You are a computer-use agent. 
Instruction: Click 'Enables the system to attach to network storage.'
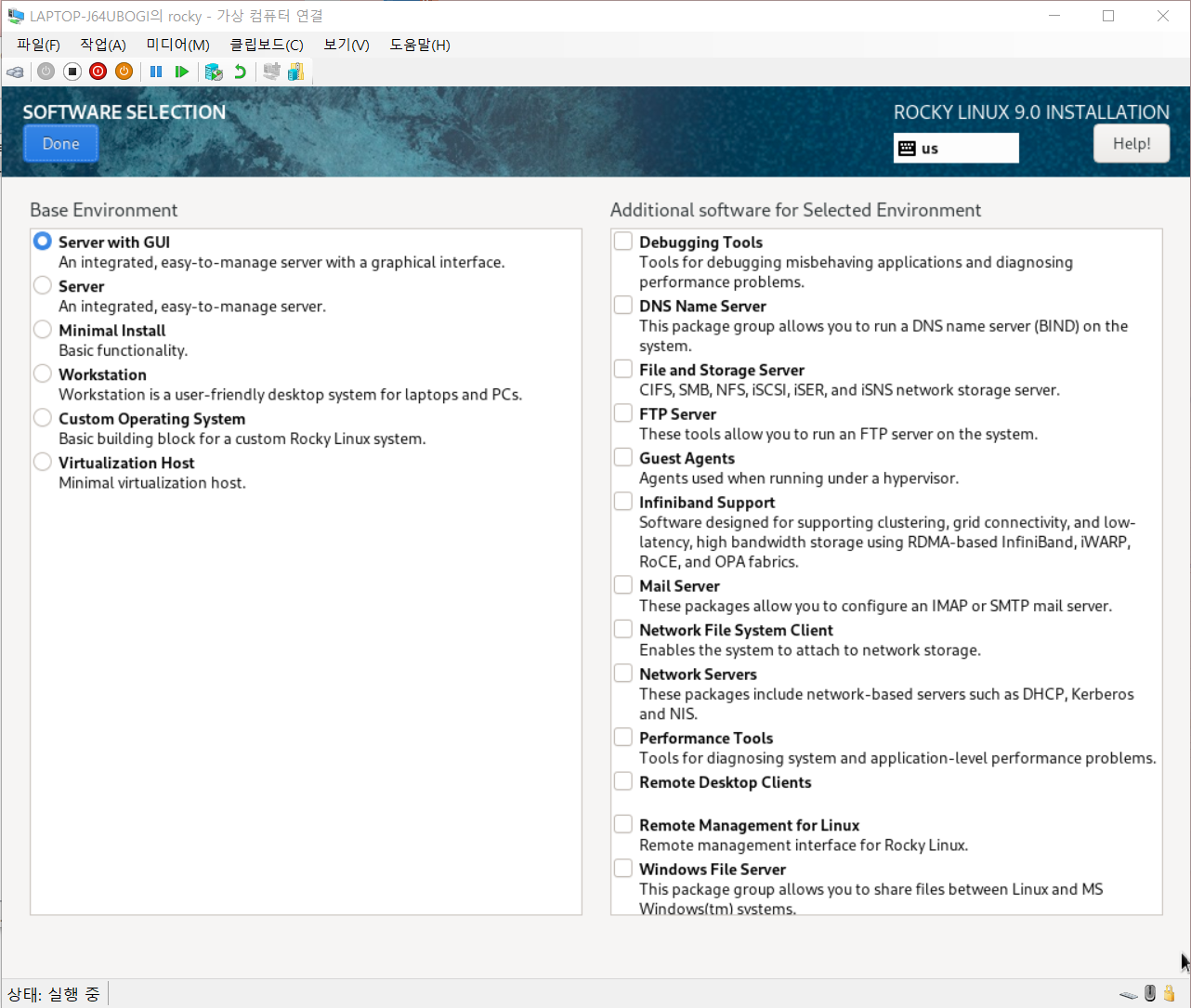pos(810,650)
